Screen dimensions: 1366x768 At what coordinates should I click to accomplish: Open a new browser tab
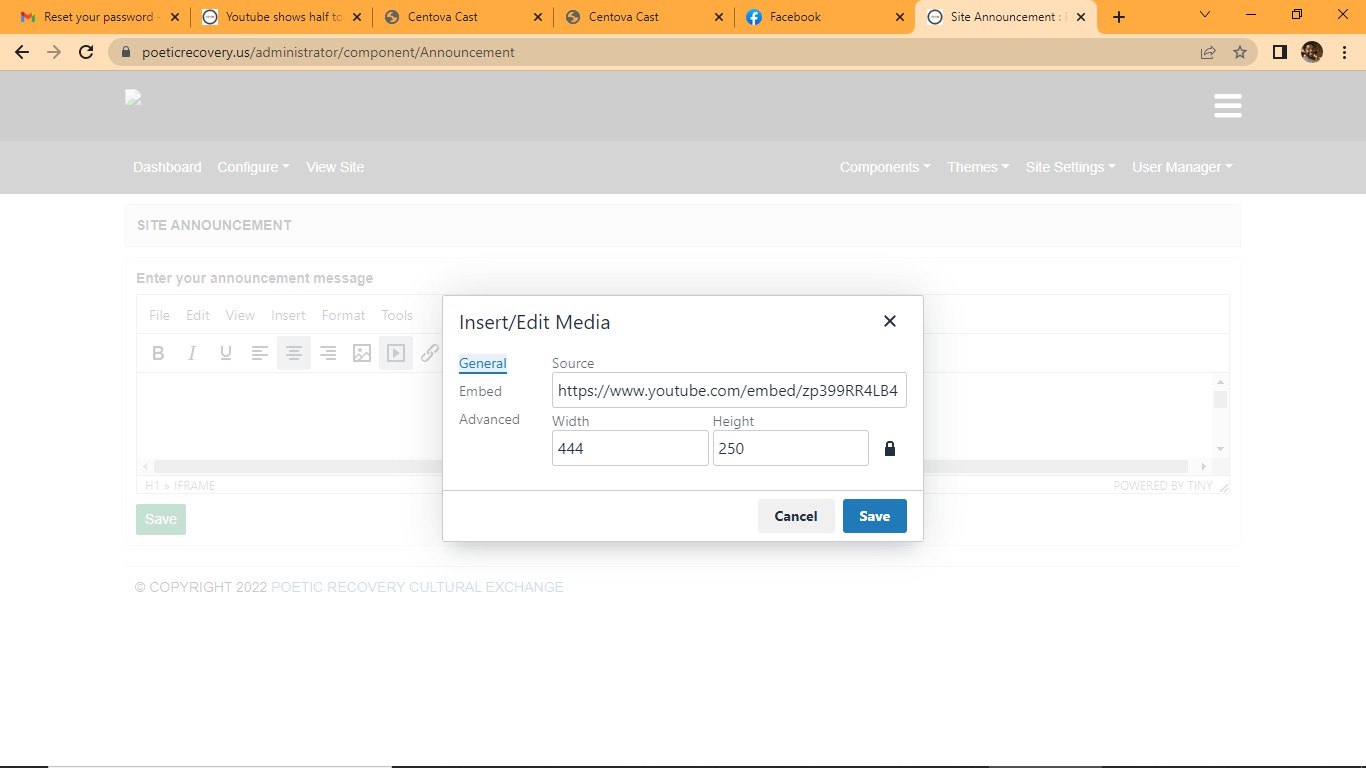pos(1119,17)
